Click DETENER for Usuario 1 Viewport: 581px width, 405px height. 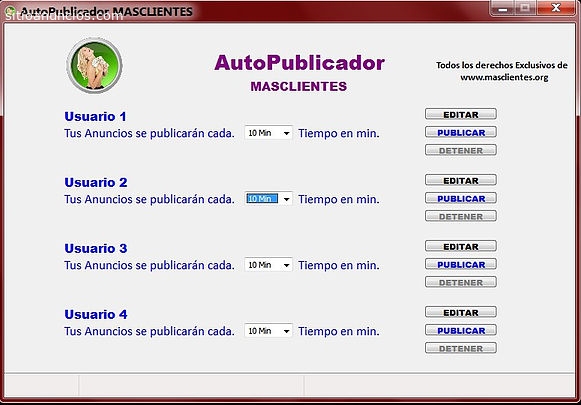461,150
